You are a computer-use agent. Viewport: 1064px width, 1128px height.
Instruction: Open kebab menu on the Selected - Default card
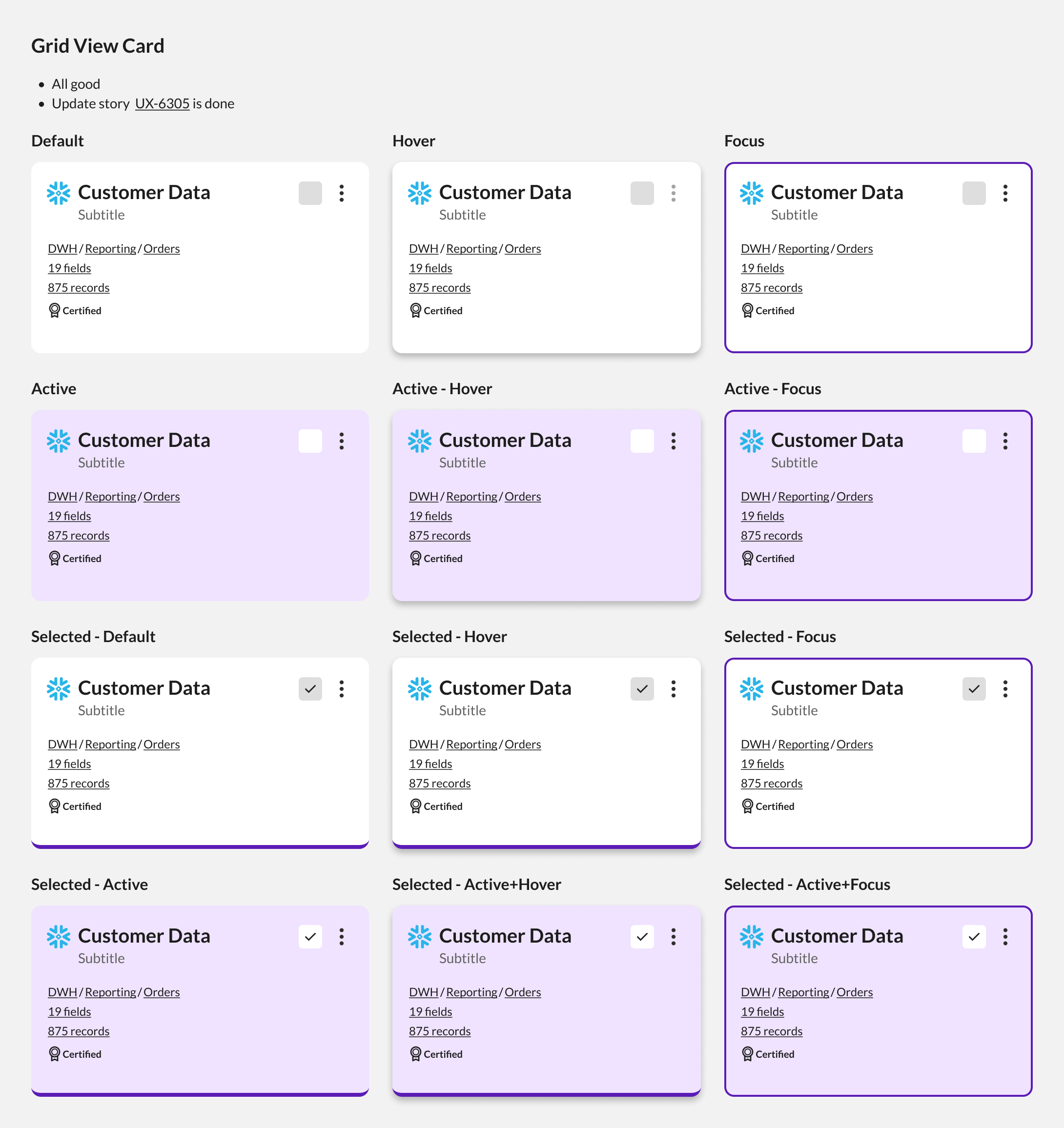(x=341, y=689)
